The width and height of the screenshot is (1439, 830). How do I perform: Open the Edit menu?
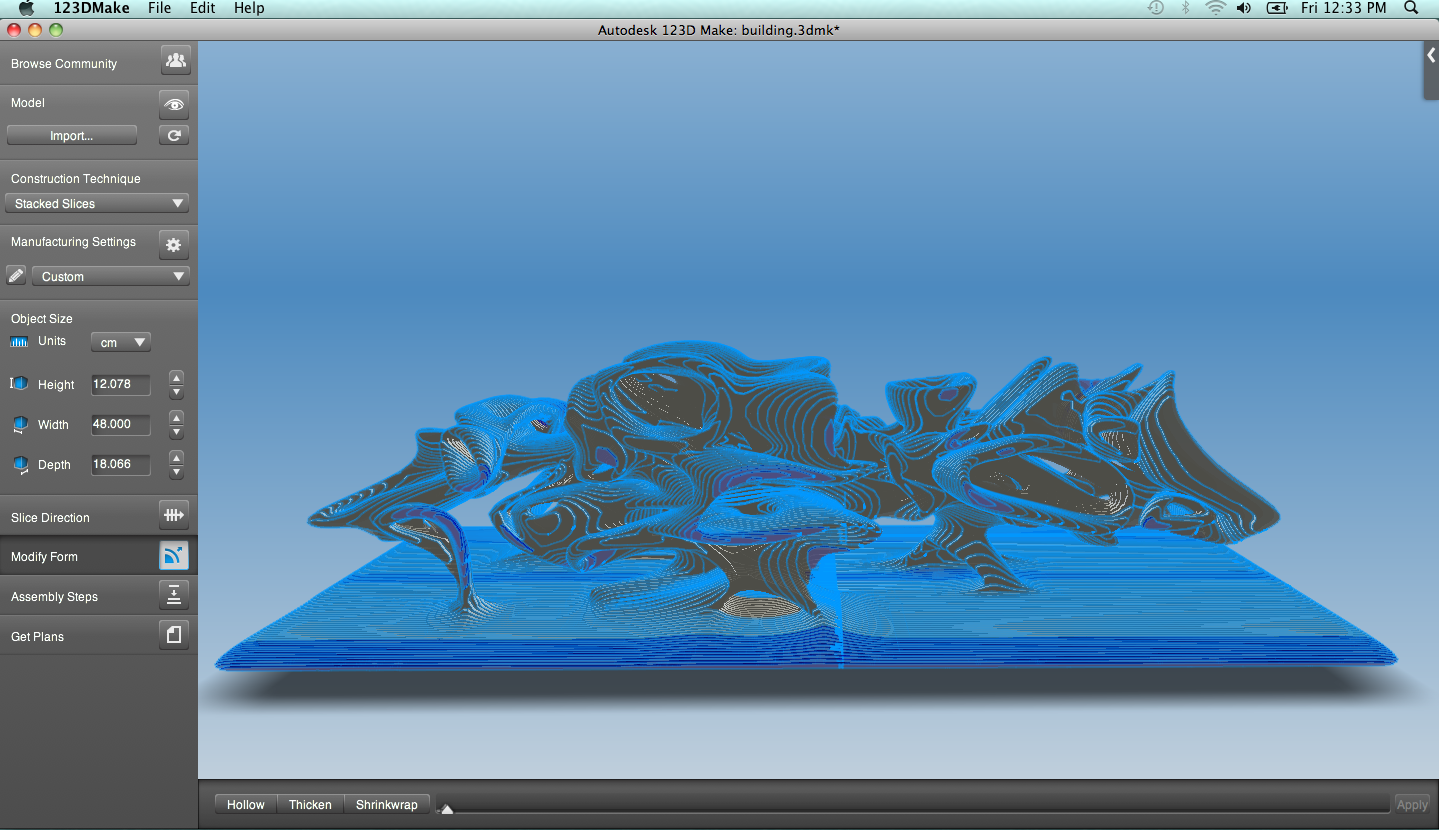(203, 8)
